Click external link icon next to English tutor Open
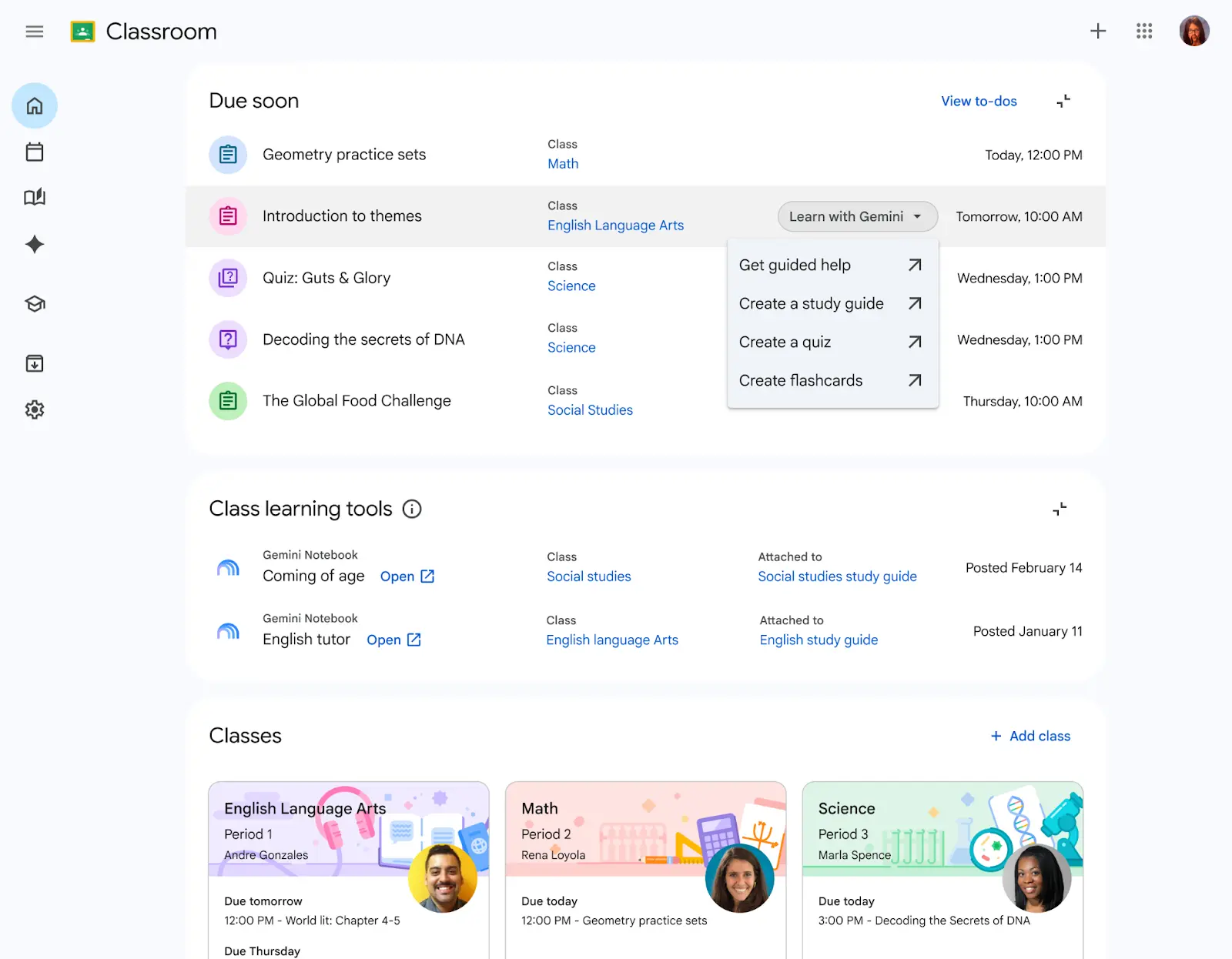1232x959 pixels. click(414, 640)
